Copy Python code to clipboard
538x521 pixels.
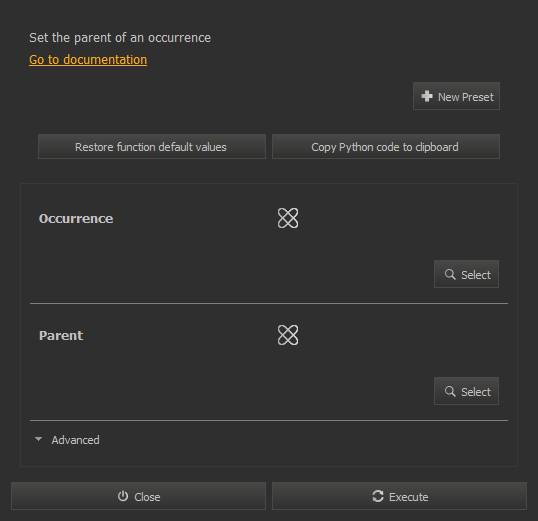(386, 147)
